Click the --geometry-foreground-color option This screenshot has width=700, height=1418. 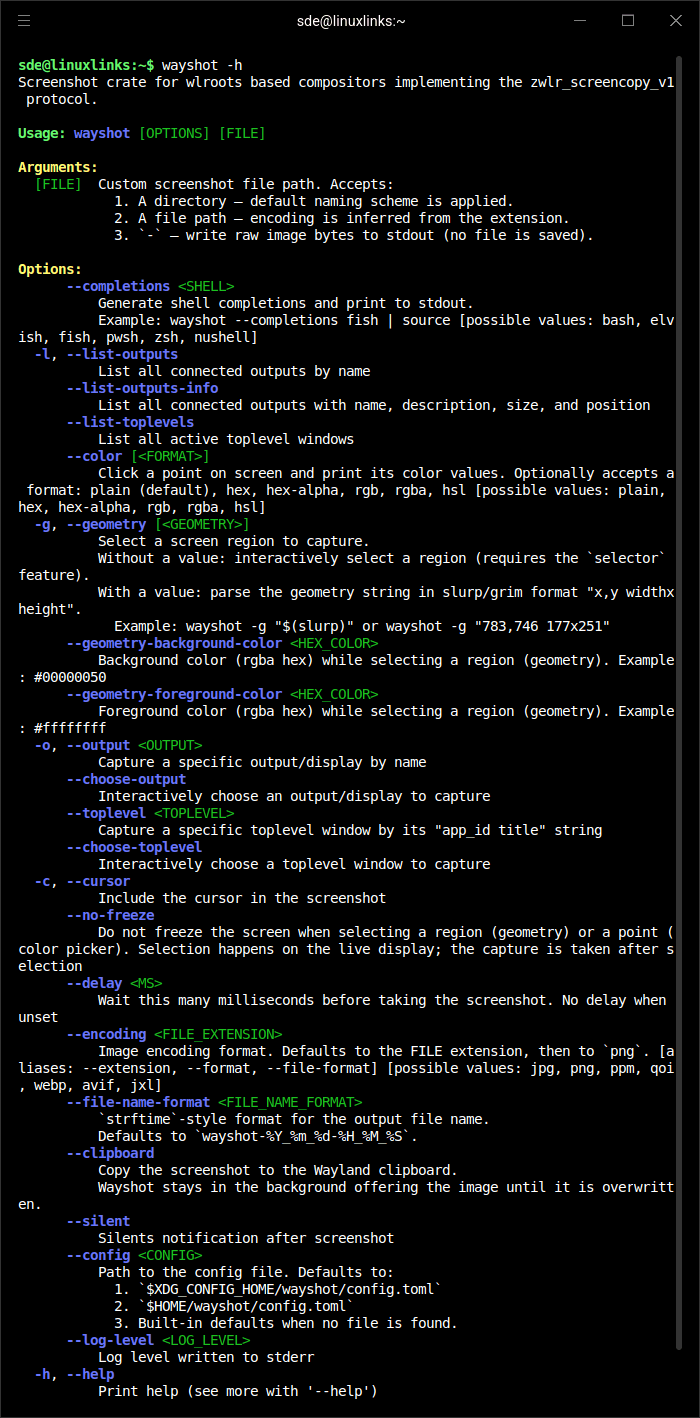pos(174,694)
